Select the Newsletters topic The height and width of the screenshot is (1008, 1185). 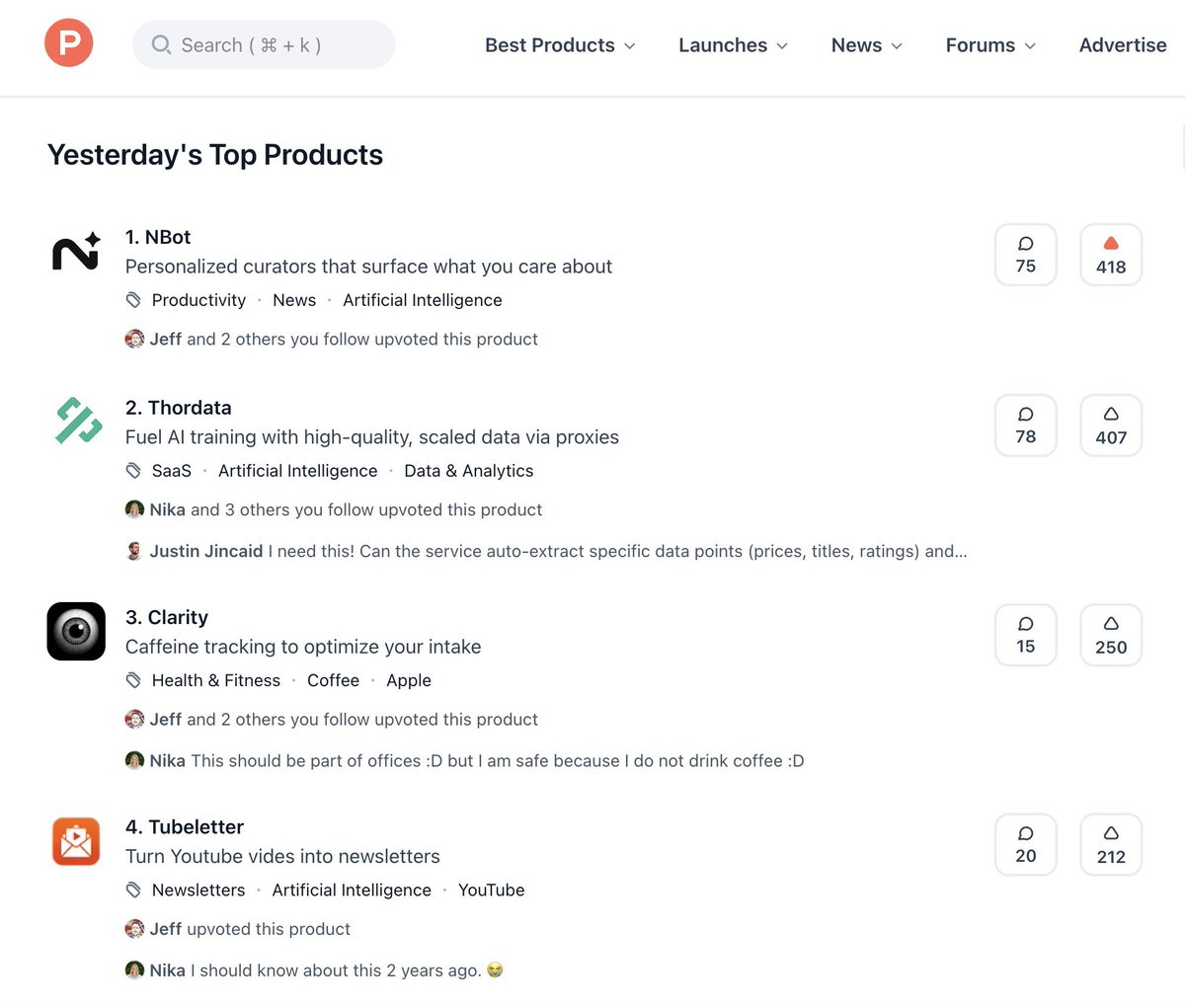(x=198, y=890)
